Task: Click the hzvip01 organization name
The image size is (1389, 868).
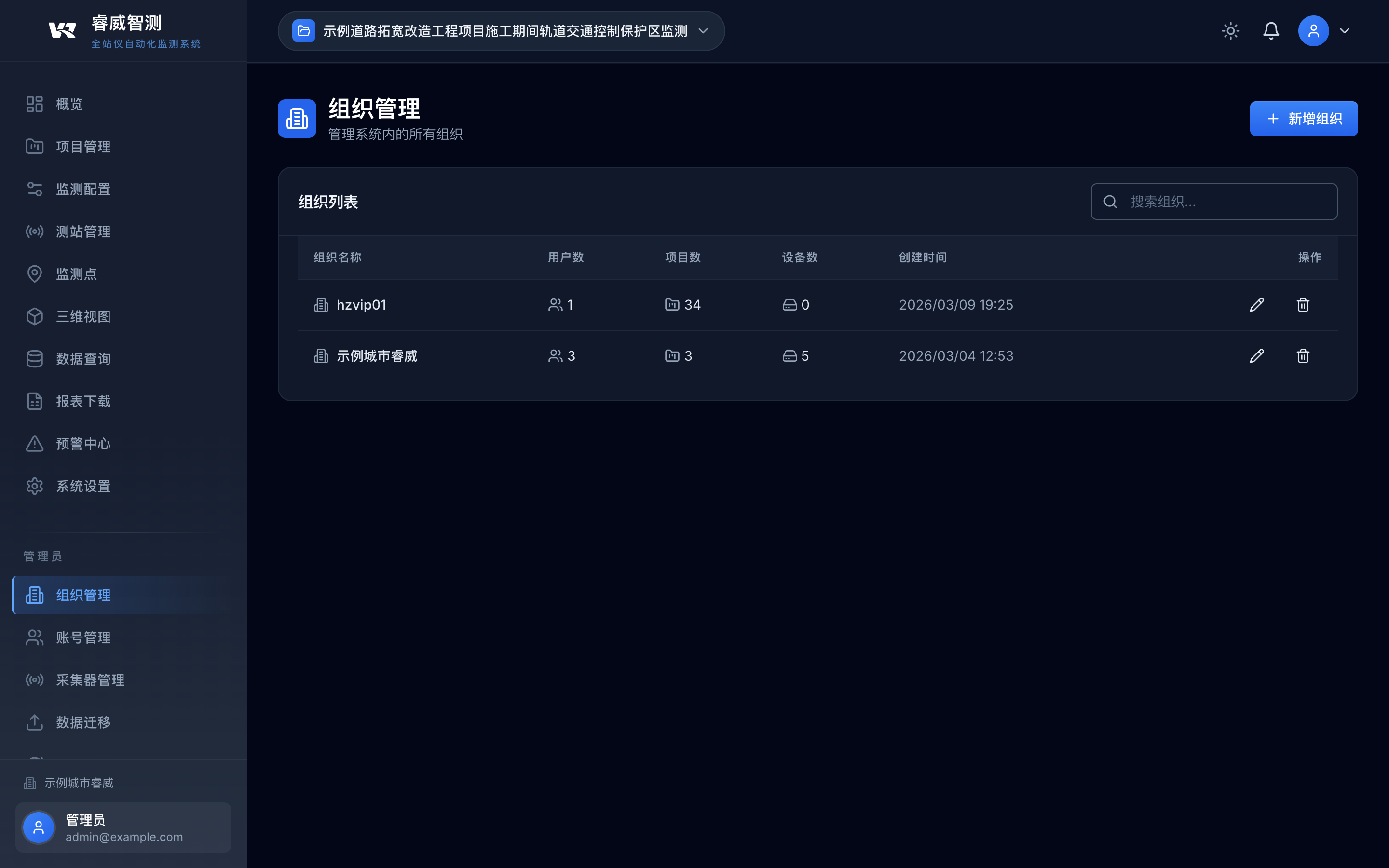Action: (361, 305)
